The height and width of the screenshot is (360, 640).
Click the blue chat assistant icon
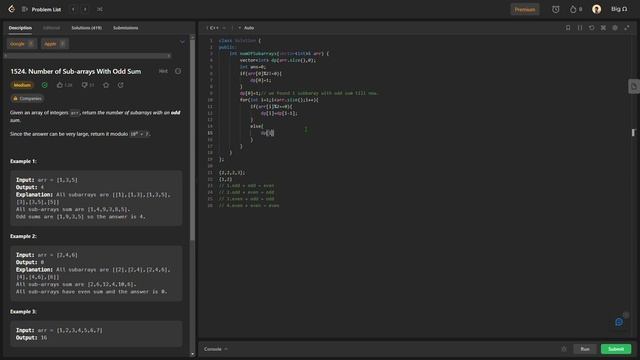point(619,322)
